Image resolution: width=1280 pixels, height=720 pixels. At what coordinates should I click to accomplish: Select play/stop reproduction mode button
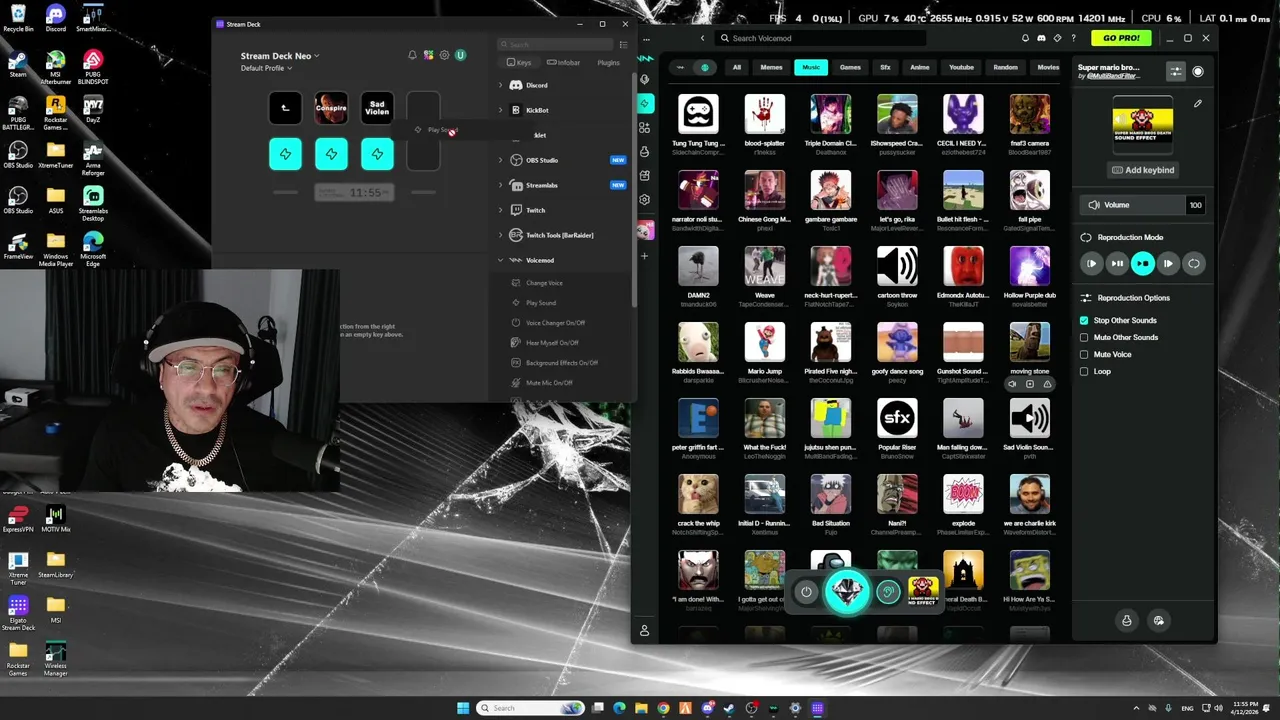pos(1142,264)
